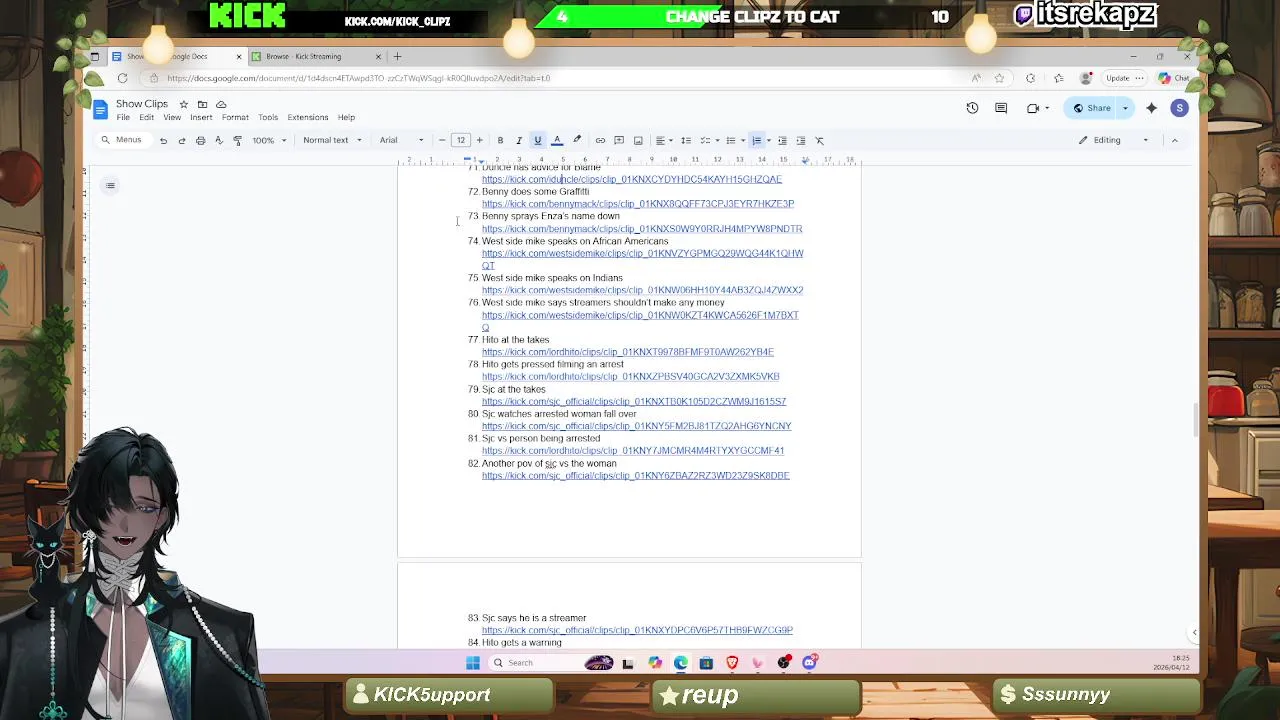
Task: Activate the Paint format tool
Action: (x=237, y=140)
